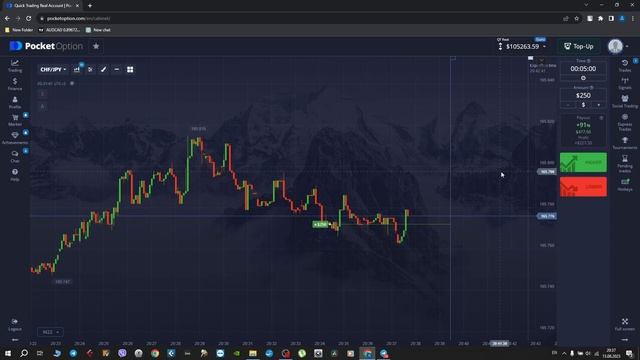Open the Finance dollar icon
This screenshot has width=640, height=360.
point(15,84)
